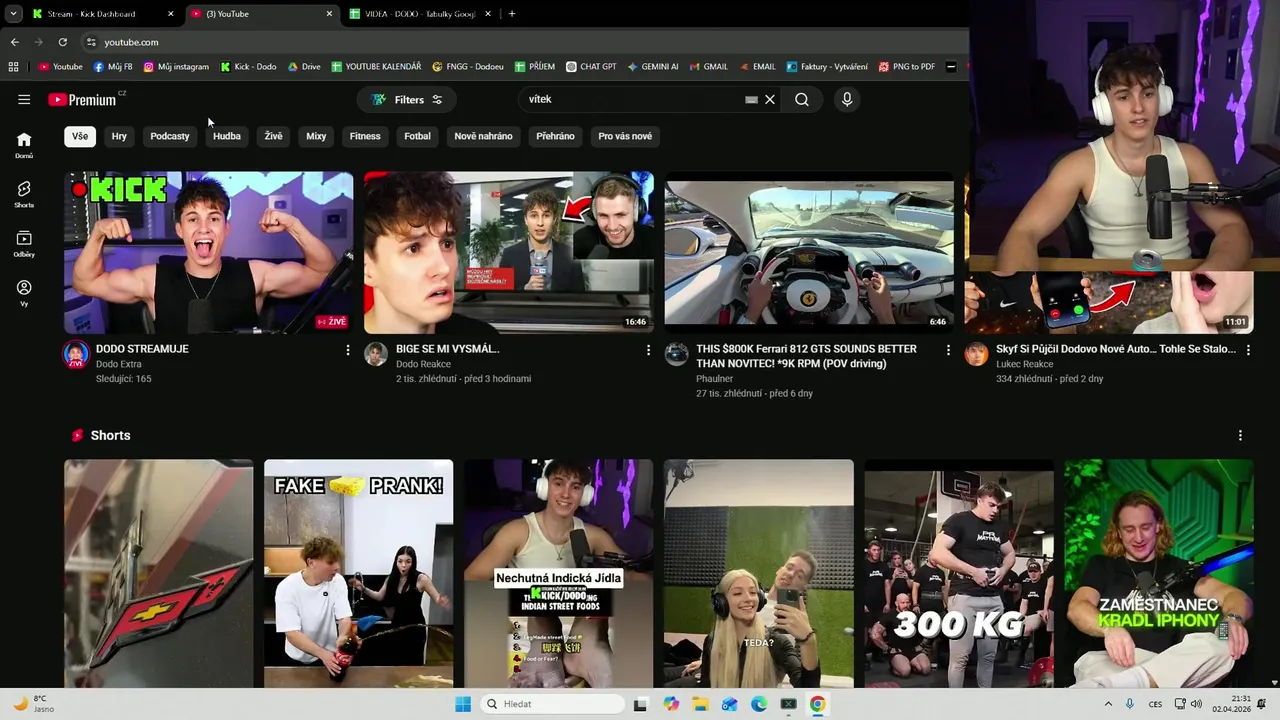
Task: Open more options for DODO STREAMUJE
Action: (348, 350)
